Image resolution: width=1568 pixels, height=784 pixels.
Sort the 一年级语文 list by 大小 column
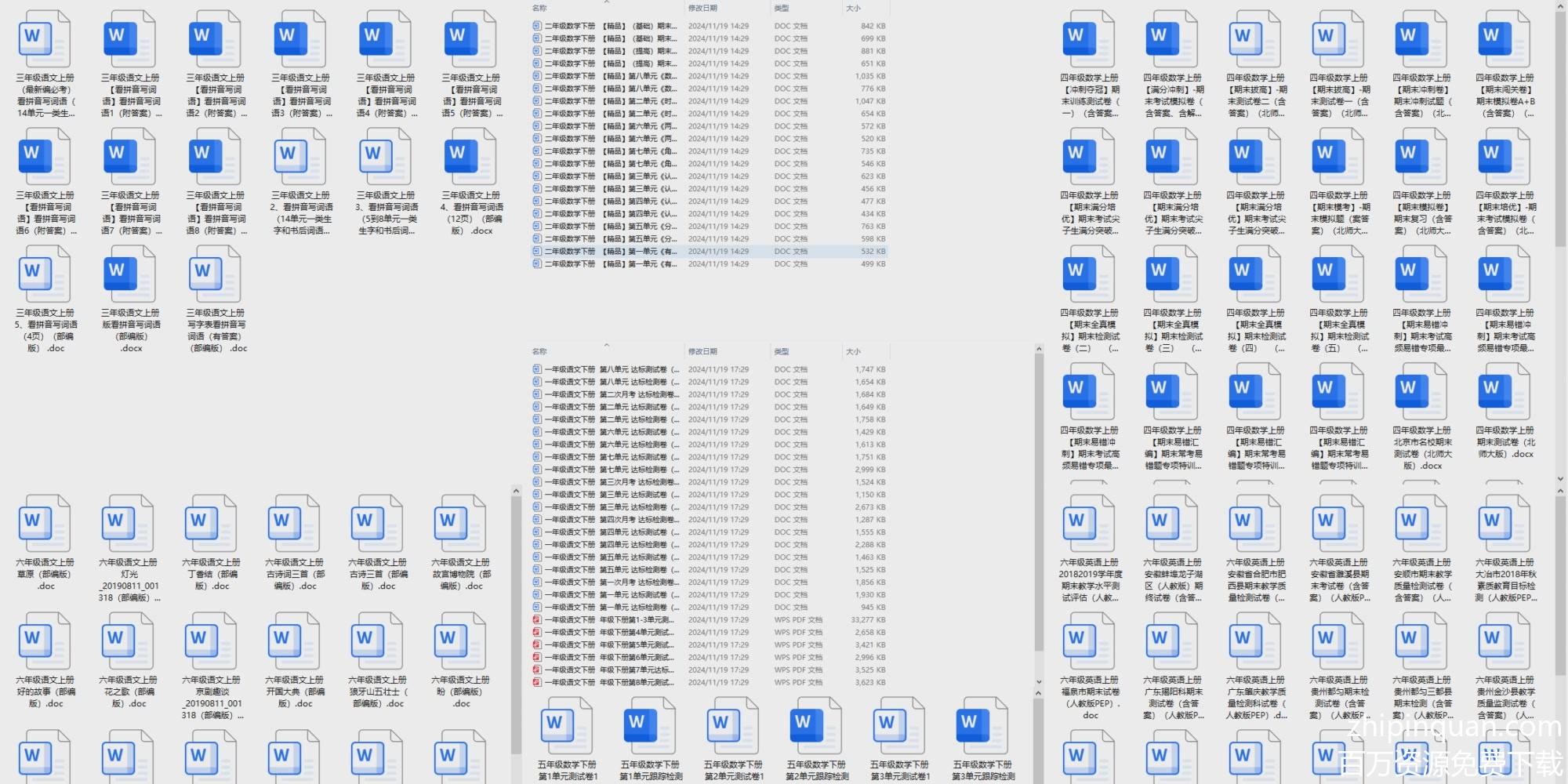point(854,351)
